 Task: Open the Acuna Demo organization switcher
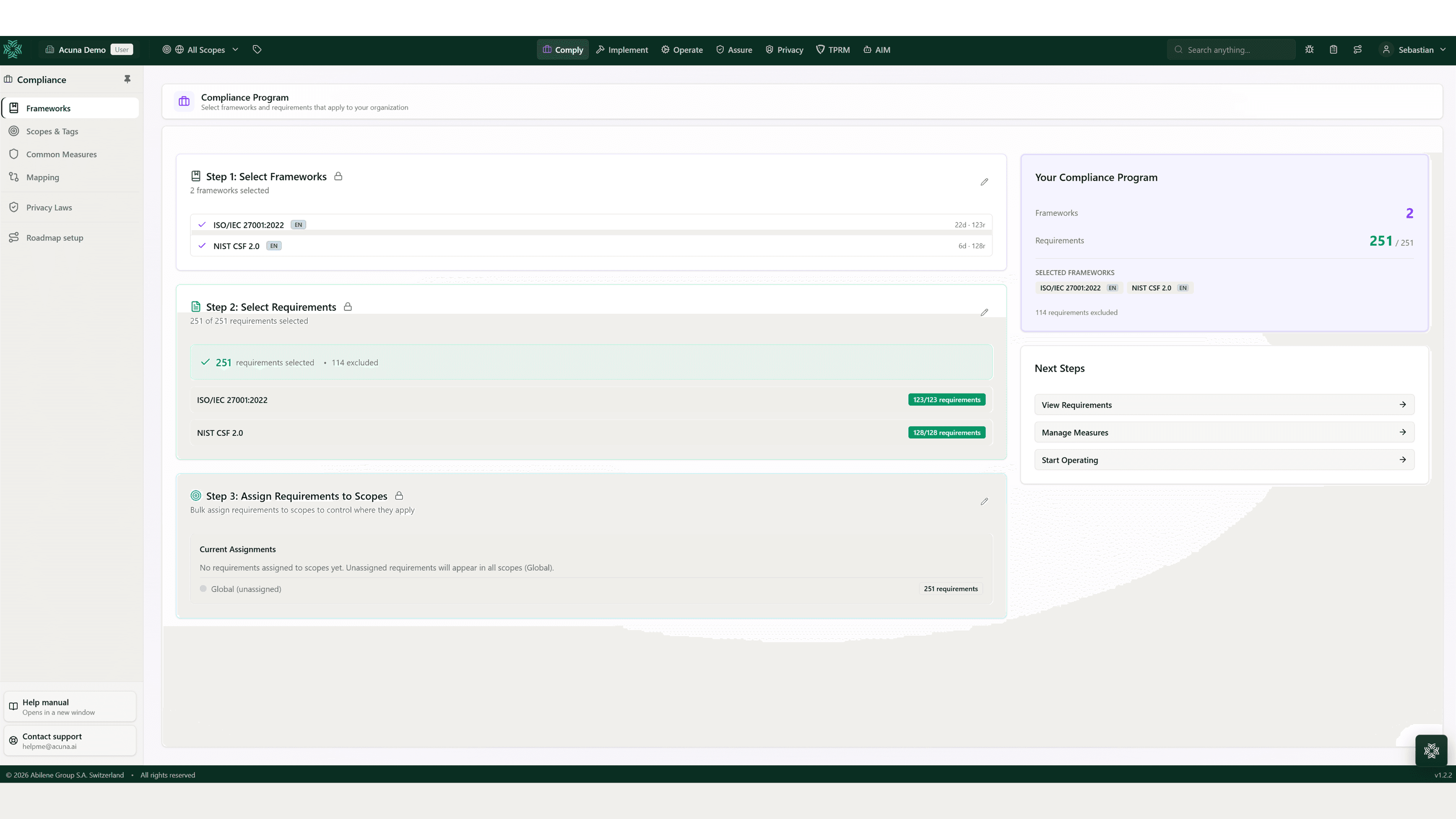tap(89, 50)
